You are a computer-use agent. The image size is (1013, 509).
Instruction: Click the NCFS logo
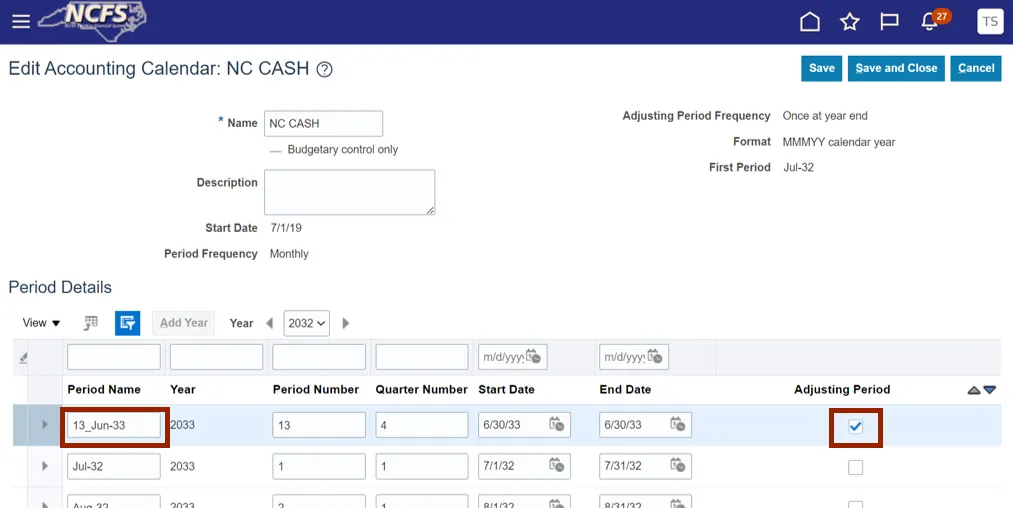92,21
